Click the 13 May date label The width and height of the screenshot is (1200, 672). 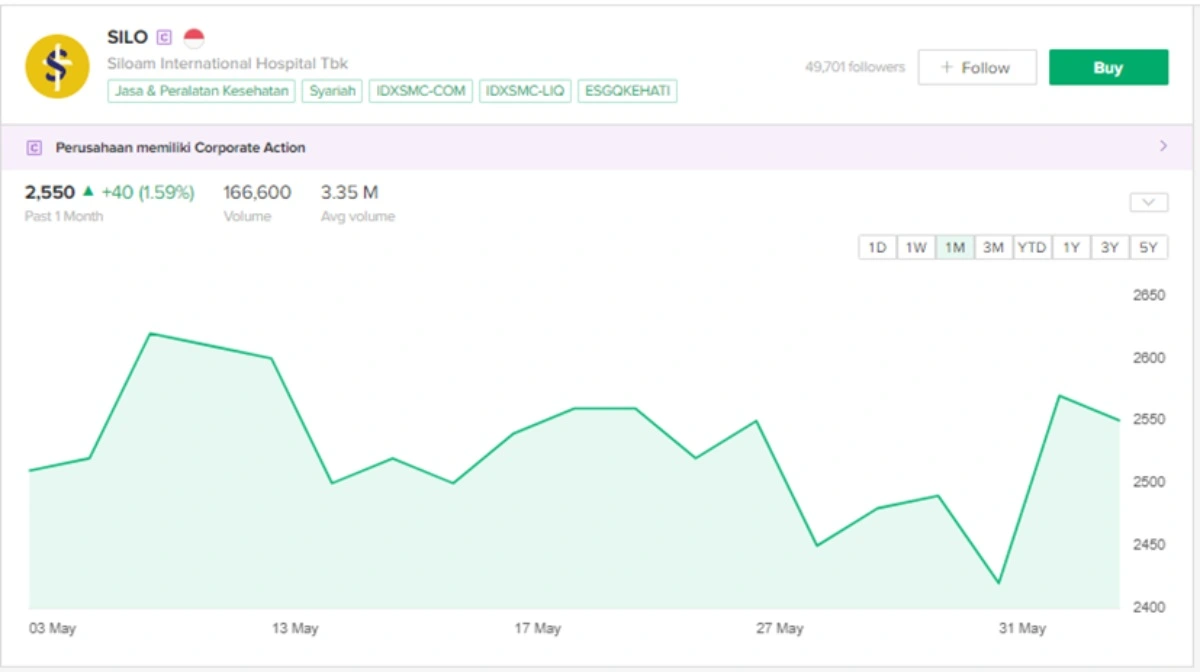coord(295,628)
